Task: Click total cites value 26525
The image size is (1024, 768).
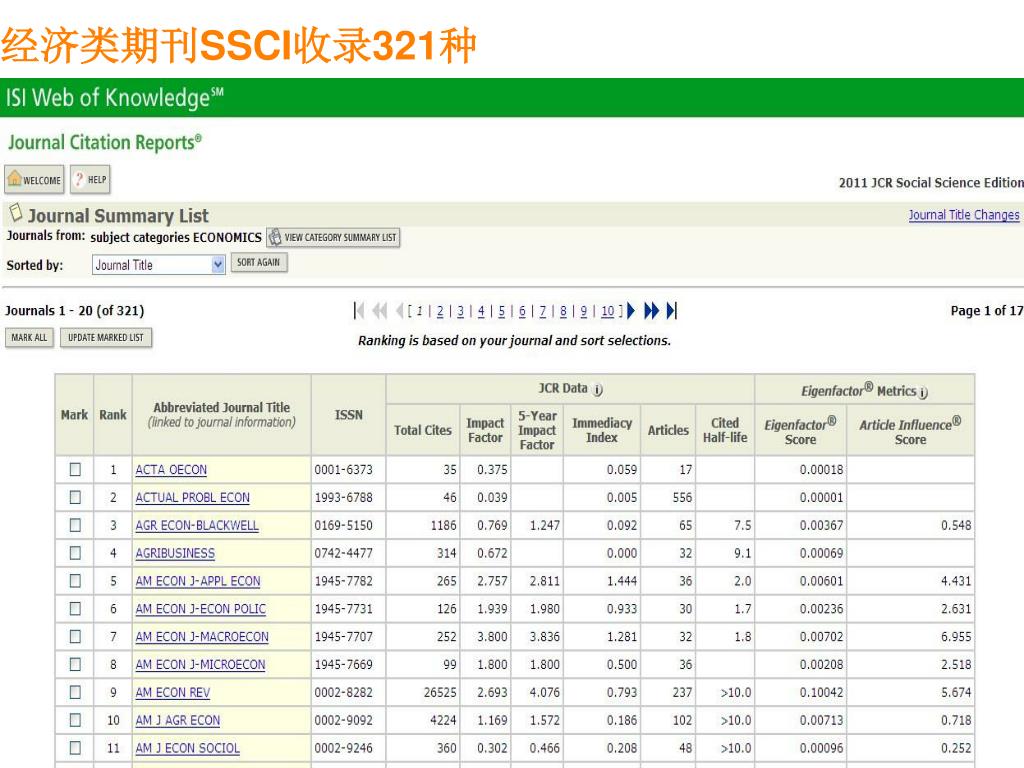Action: point(440,692)
